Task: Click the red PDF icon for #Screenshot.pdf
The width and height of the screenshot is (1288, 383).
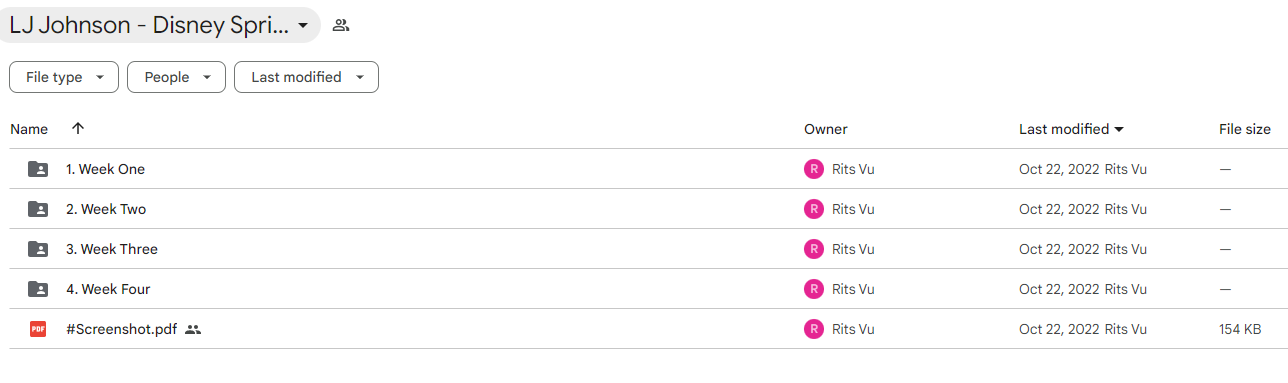Action: tap(38, 329)
